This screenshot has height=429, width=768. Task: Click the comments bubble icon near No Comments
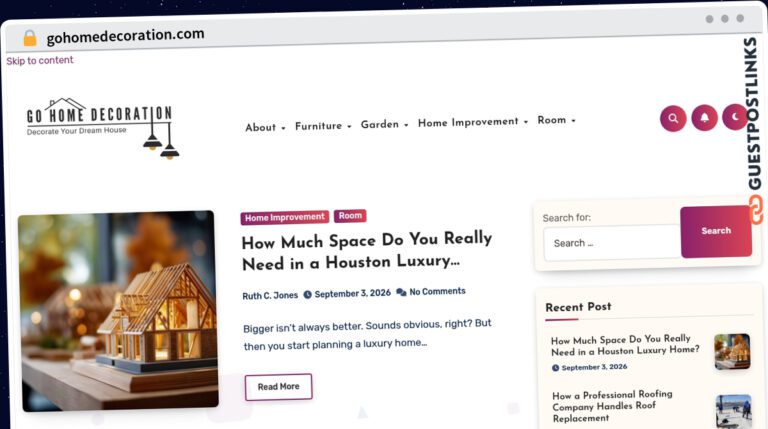point(401,292)
